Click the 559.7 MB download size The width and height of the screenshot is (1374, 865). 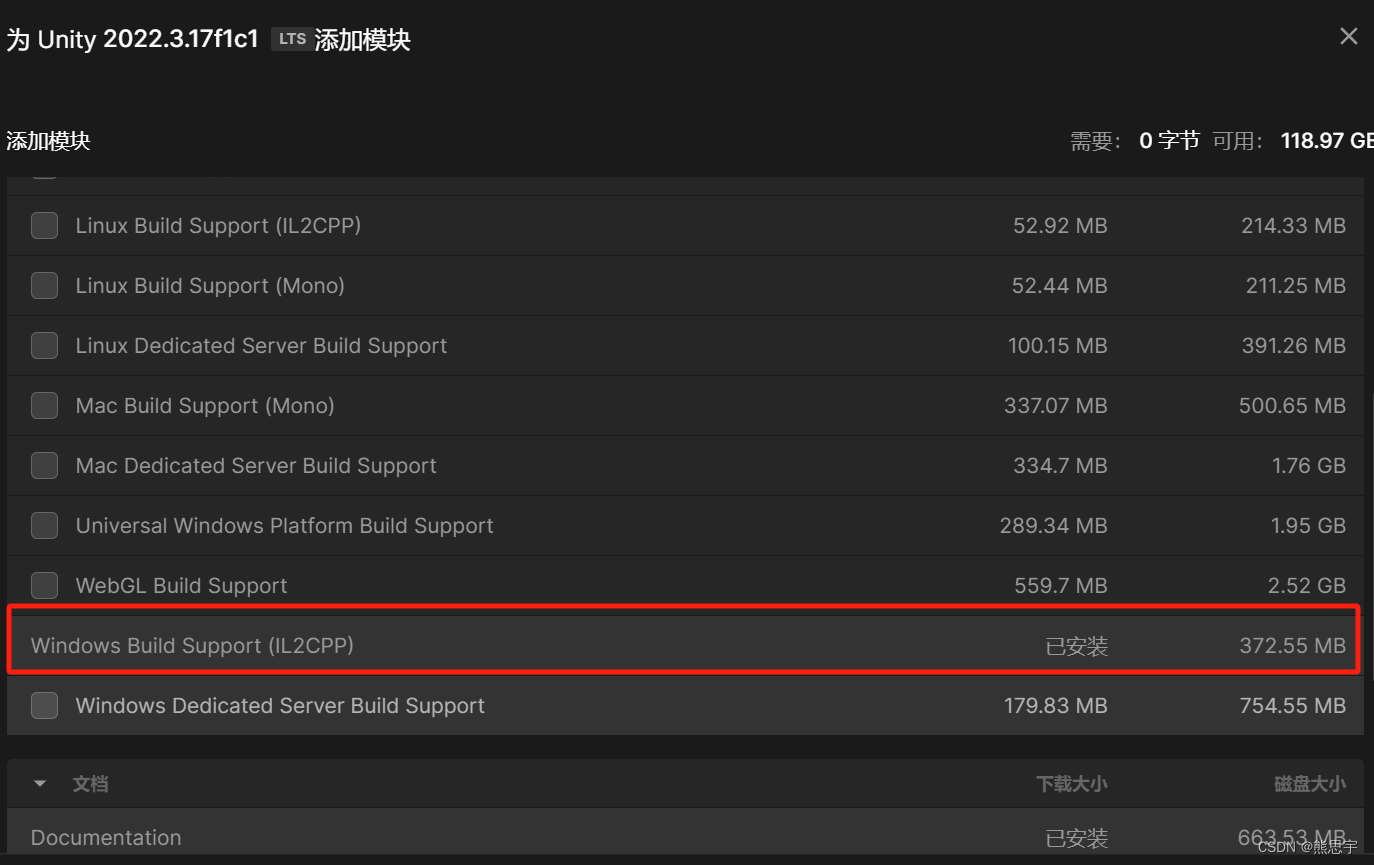point(1061,586)
